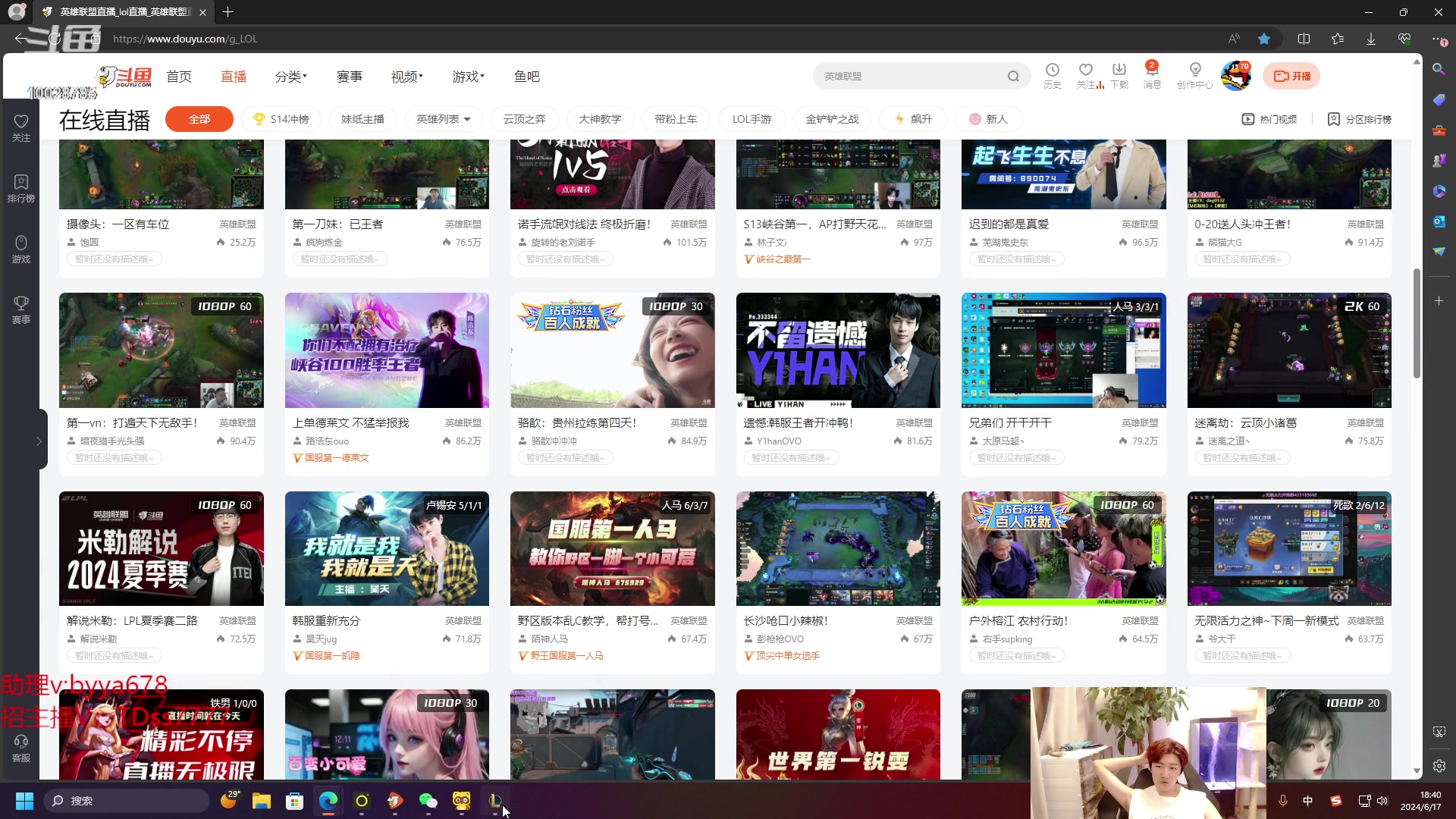Screen dimensions: 1456x819
Task: Select the 全部 filter tab
Action: tap(199, 119)
